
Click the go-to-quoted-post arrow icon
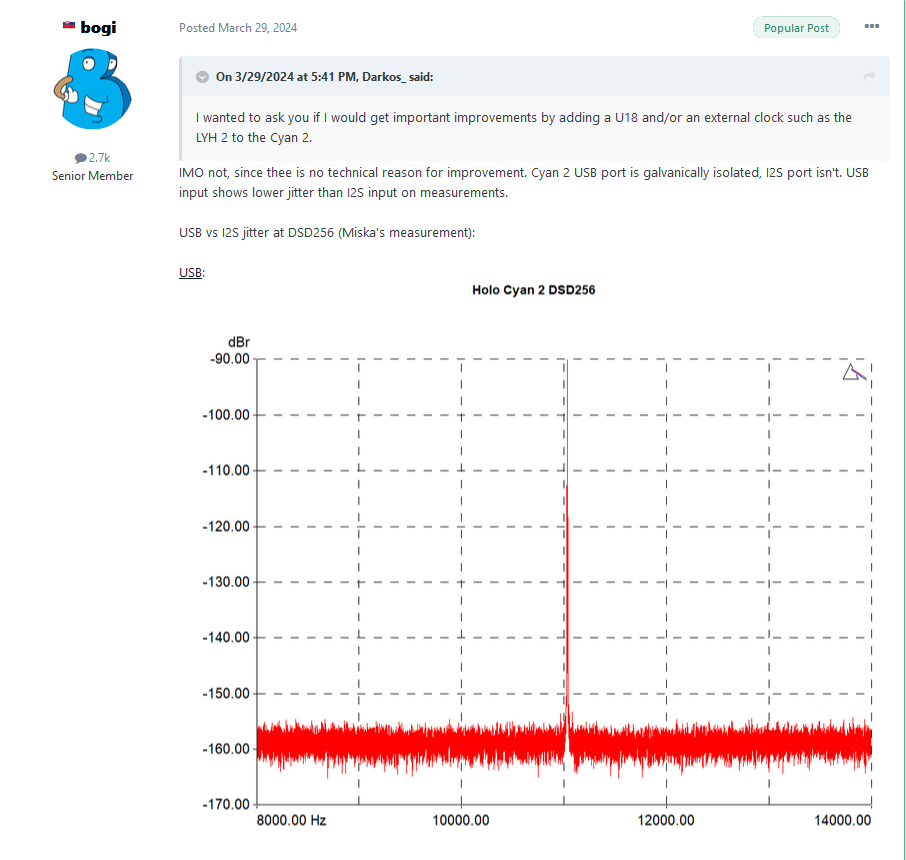868,76
